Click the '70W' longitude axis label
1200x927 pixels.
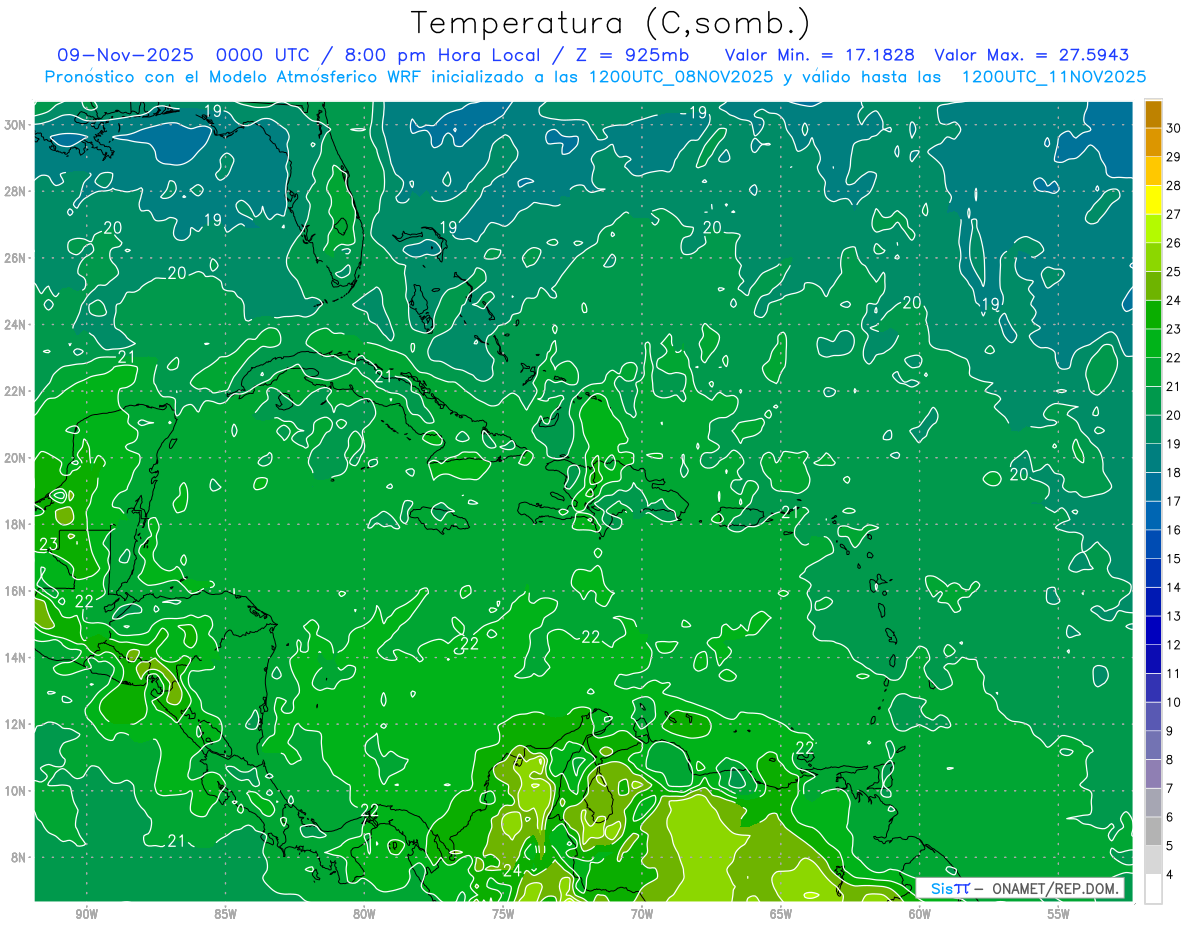tap(642, 913)
